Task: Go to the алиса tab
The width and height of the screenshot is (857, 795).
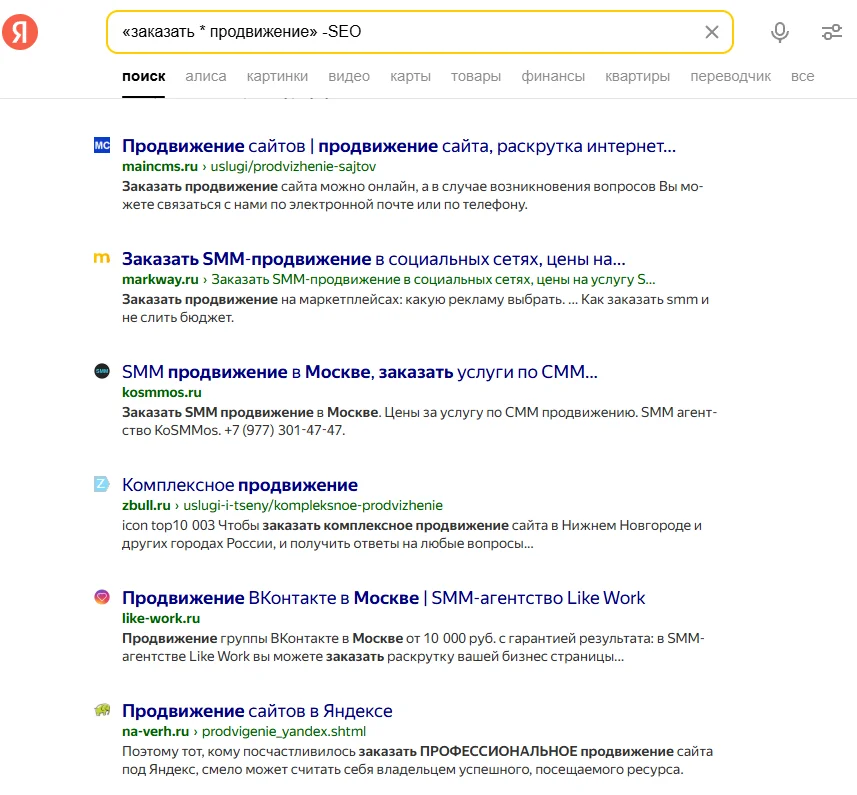Action: (206, 76)
